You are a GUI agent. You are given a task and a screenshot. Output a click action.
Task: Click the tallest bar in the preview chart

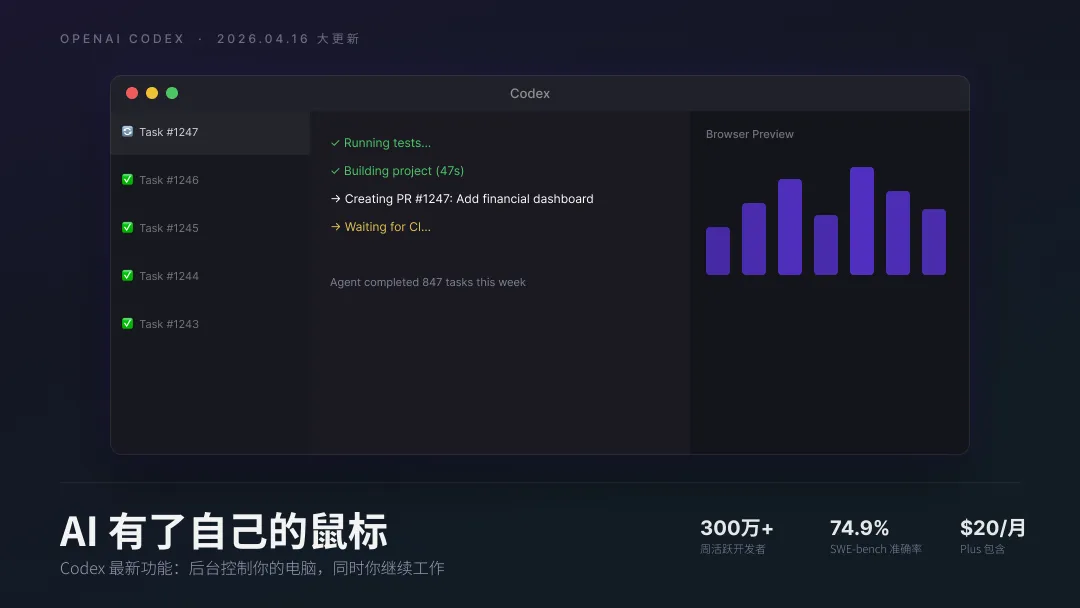[862, 221]
